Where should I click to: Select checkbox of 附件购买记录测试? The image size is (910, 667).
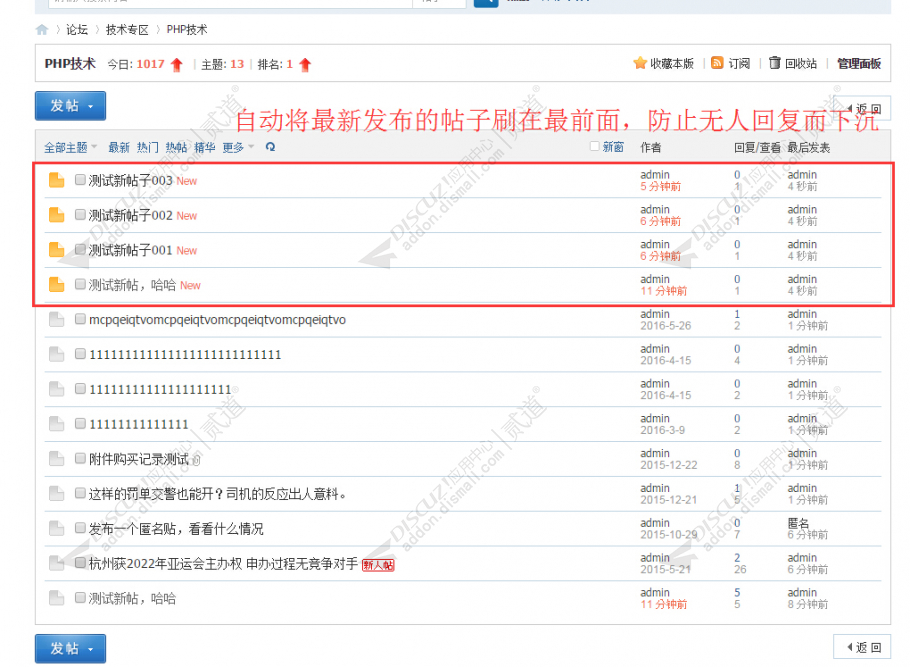pos(80,459)
